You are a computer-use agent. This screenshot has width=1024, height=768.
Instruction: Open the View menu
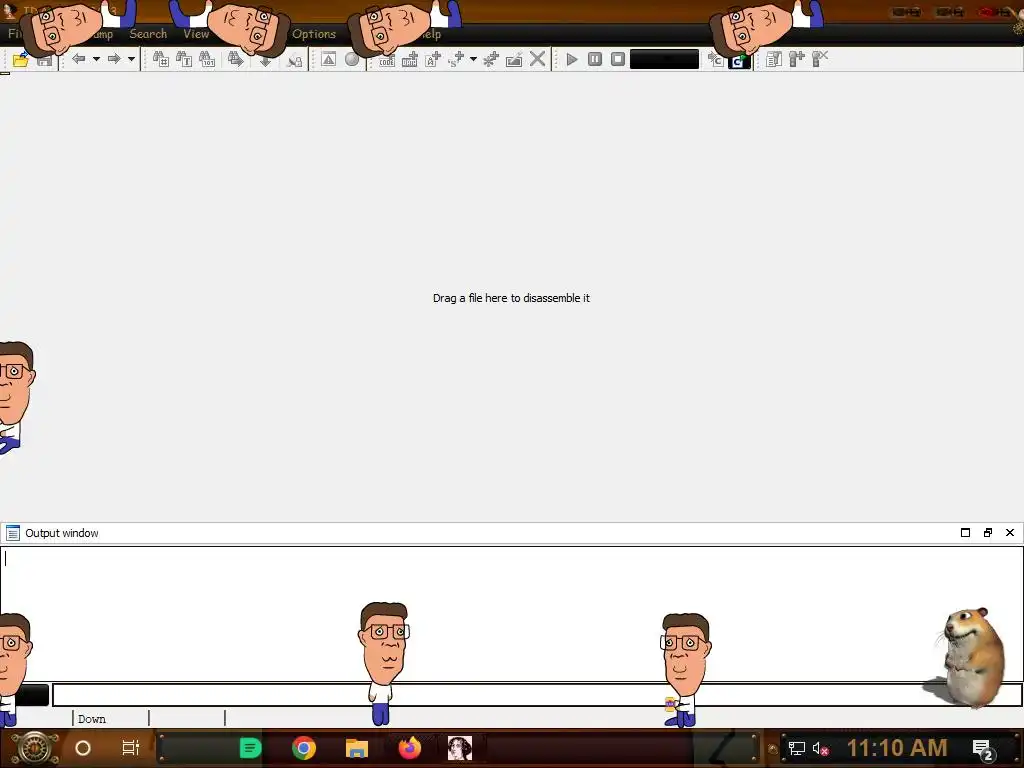click(x=196, y=34)
